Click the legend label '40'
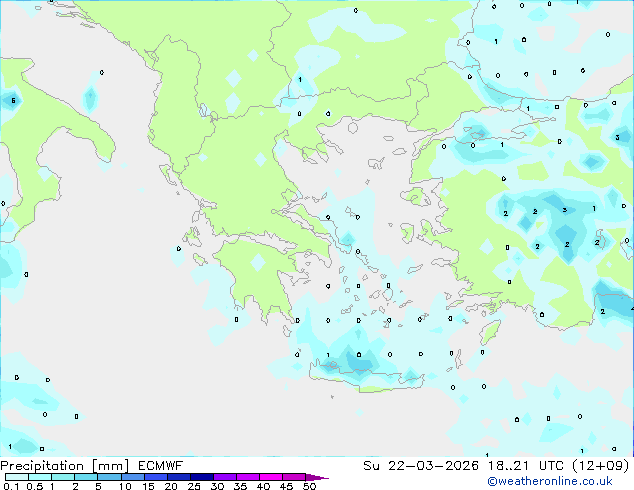Screen dimensions: 634x490 [263, 486]
